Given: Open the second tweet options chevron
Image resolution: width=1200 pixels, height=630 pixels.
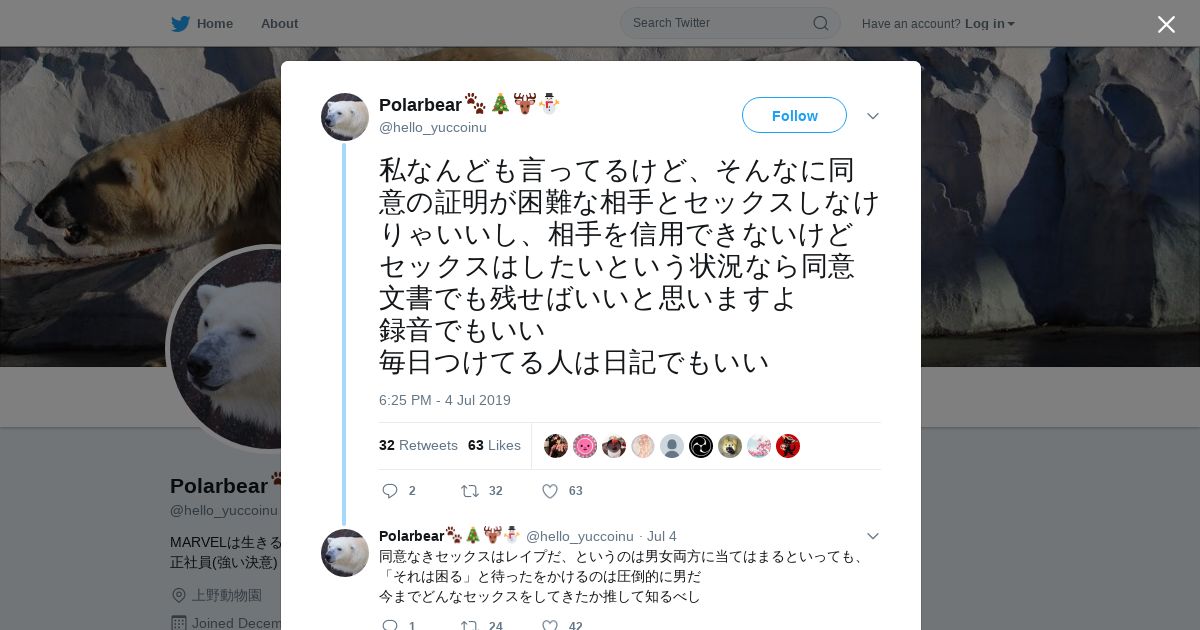Looking at the screenshot, I should 872,536.
